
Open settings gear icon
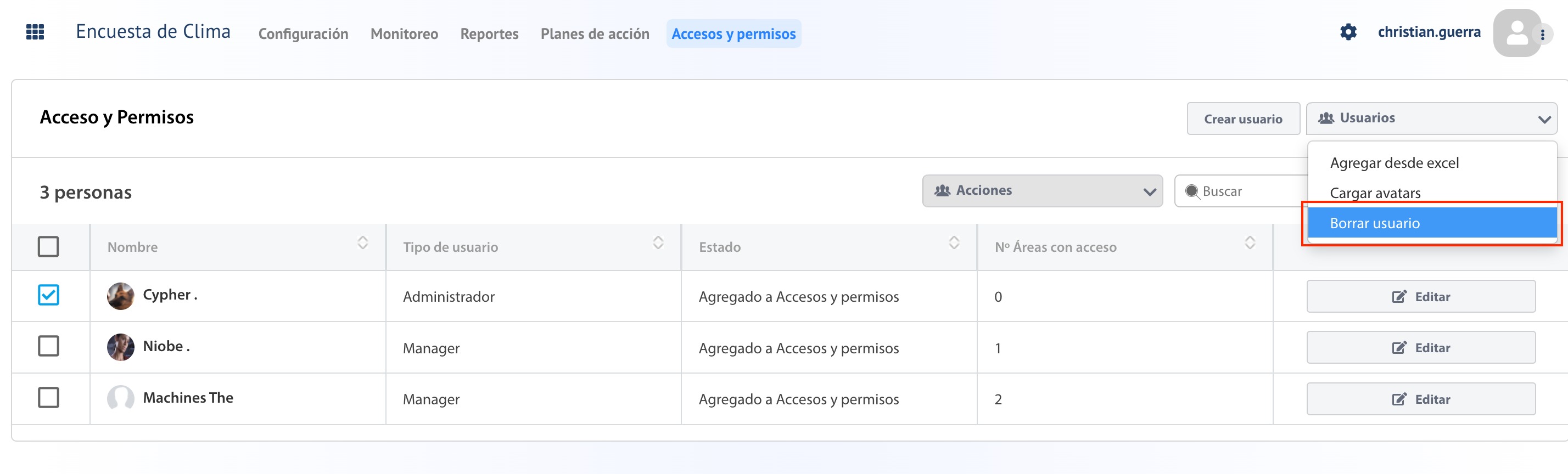pos(1348,32)
